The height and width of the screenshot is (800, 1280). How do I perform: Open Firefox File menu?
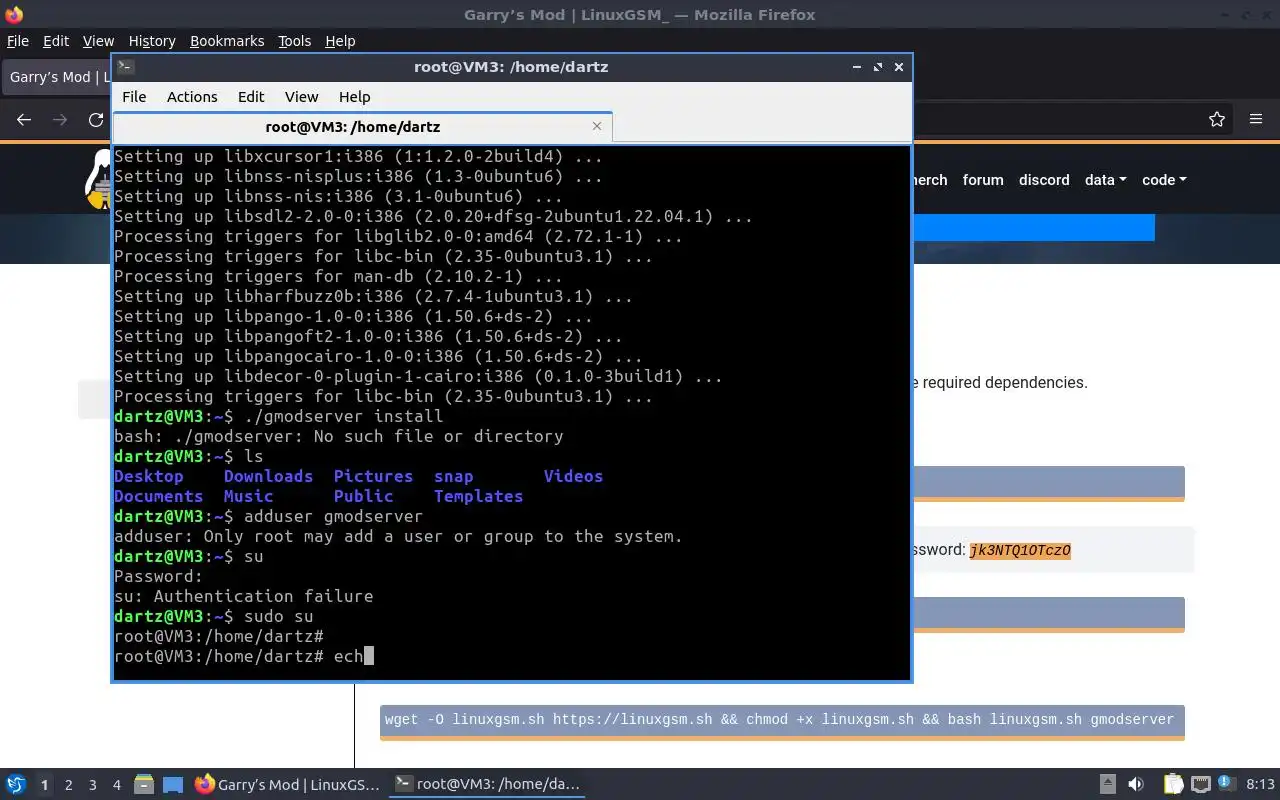coord(17,41)
